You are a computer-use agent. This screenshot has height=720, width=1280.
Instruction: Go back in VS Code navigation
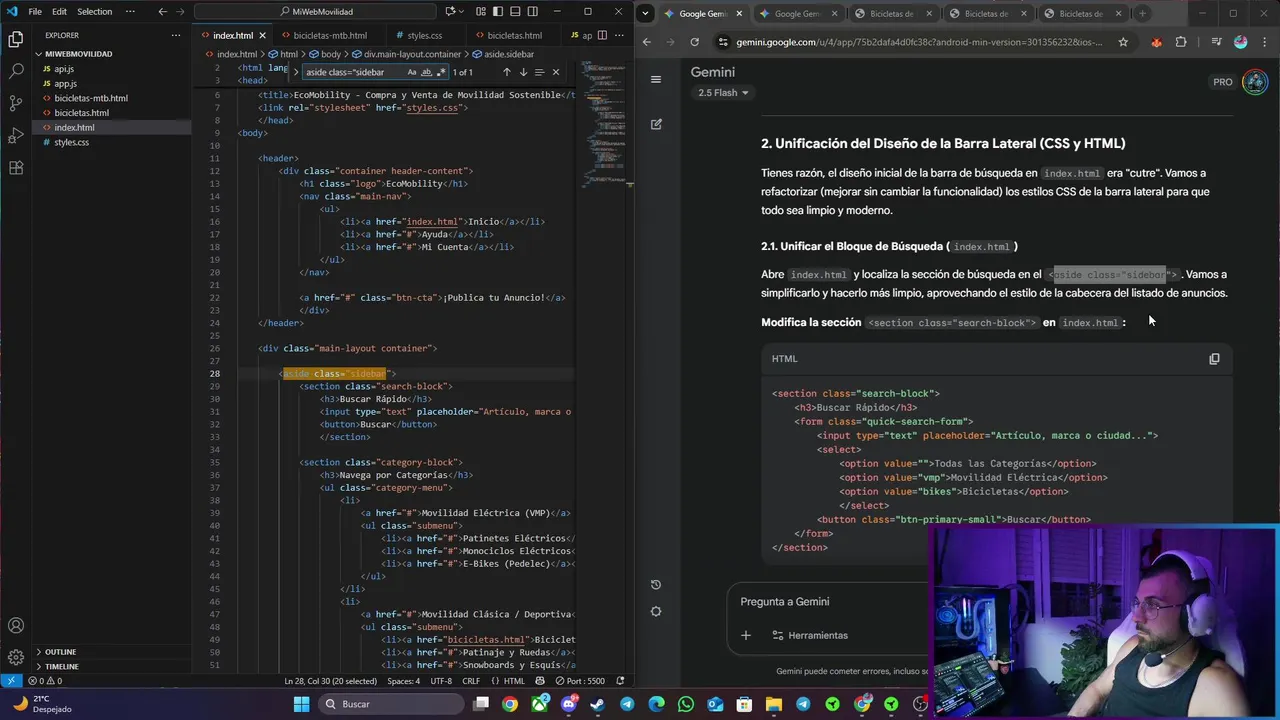pyautogui.click(x=162, y=12)
